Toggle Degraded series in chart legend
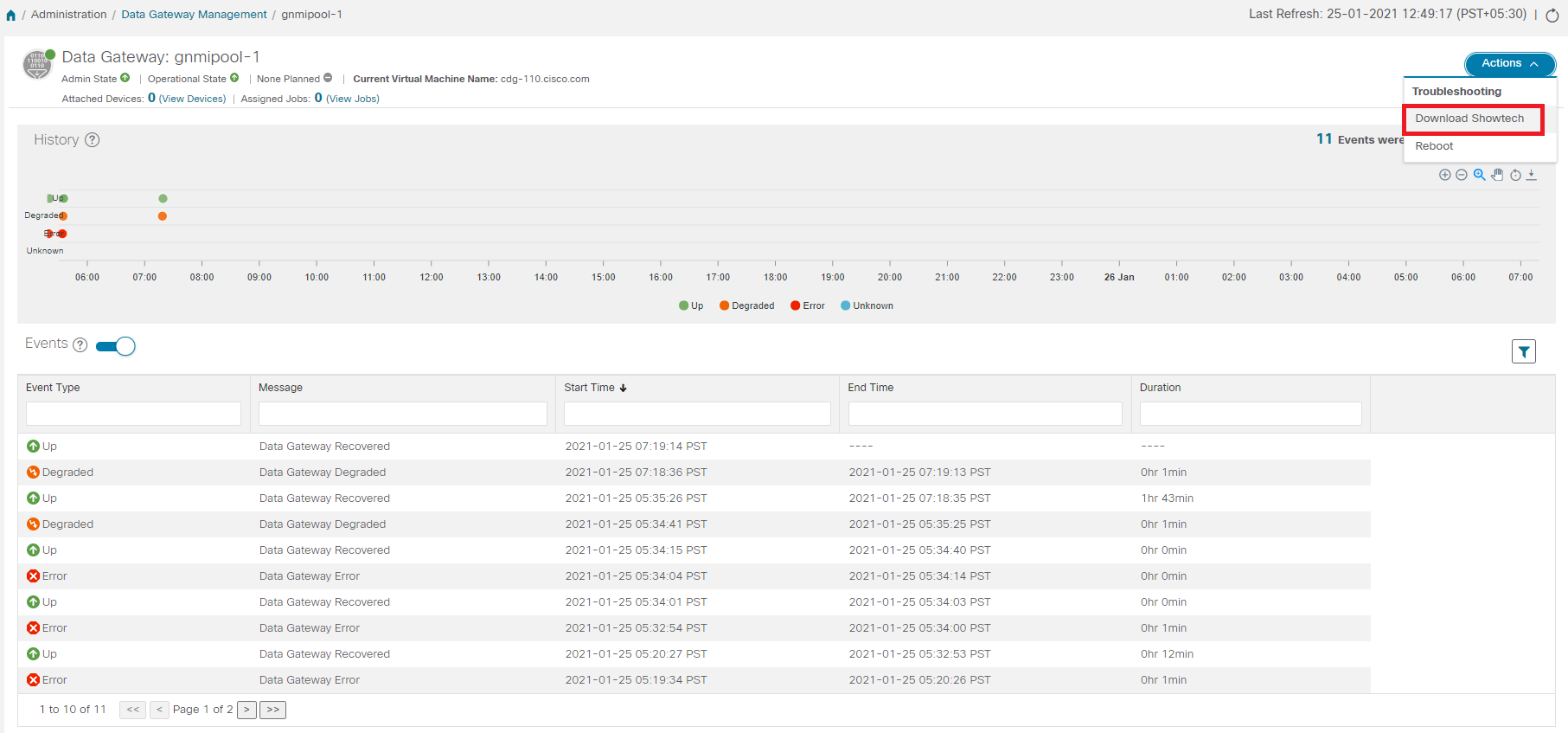 pos(746,305)
